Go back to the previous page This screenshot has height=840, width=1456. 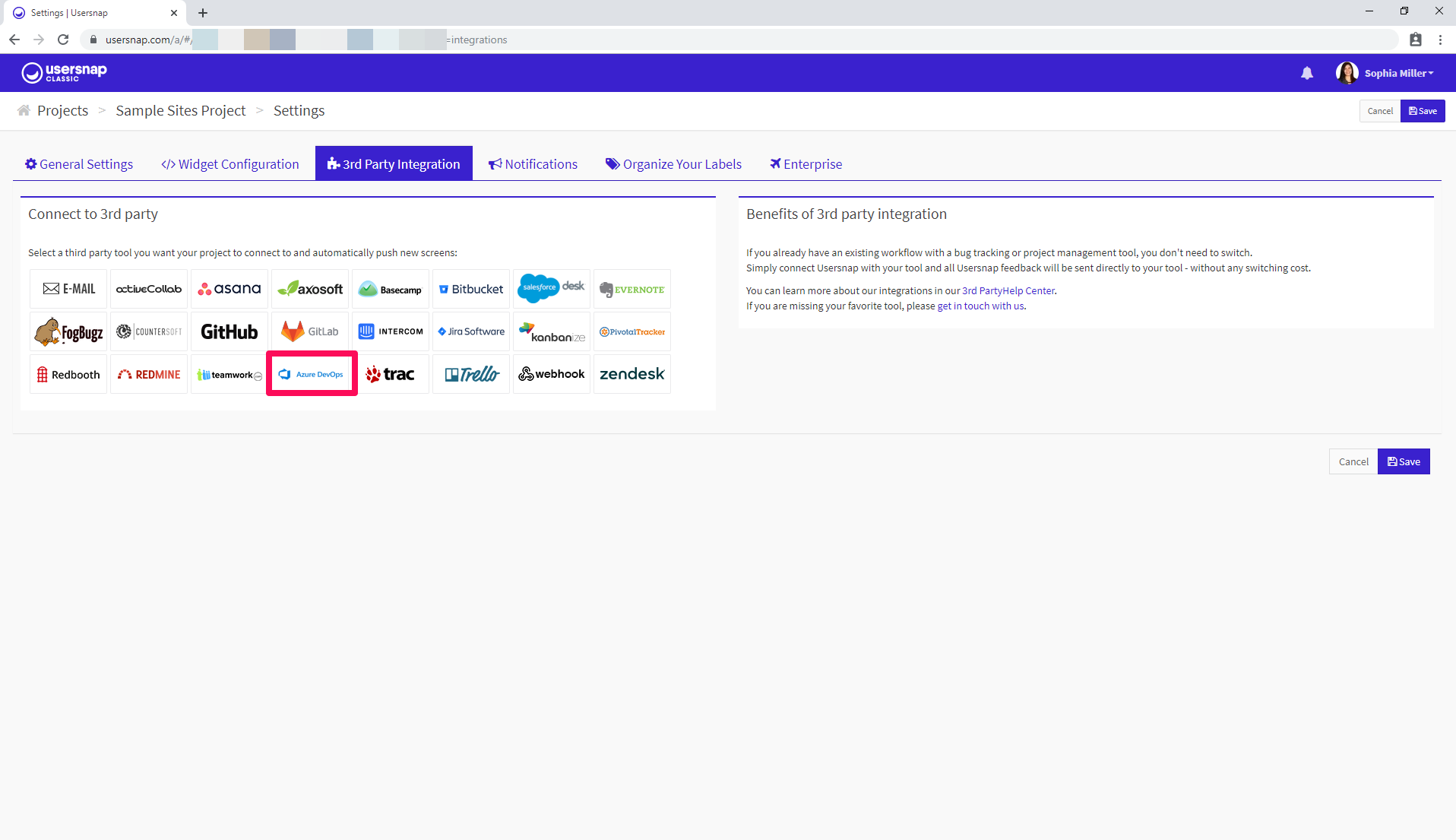pyautogui.click(x=14, y=40)
